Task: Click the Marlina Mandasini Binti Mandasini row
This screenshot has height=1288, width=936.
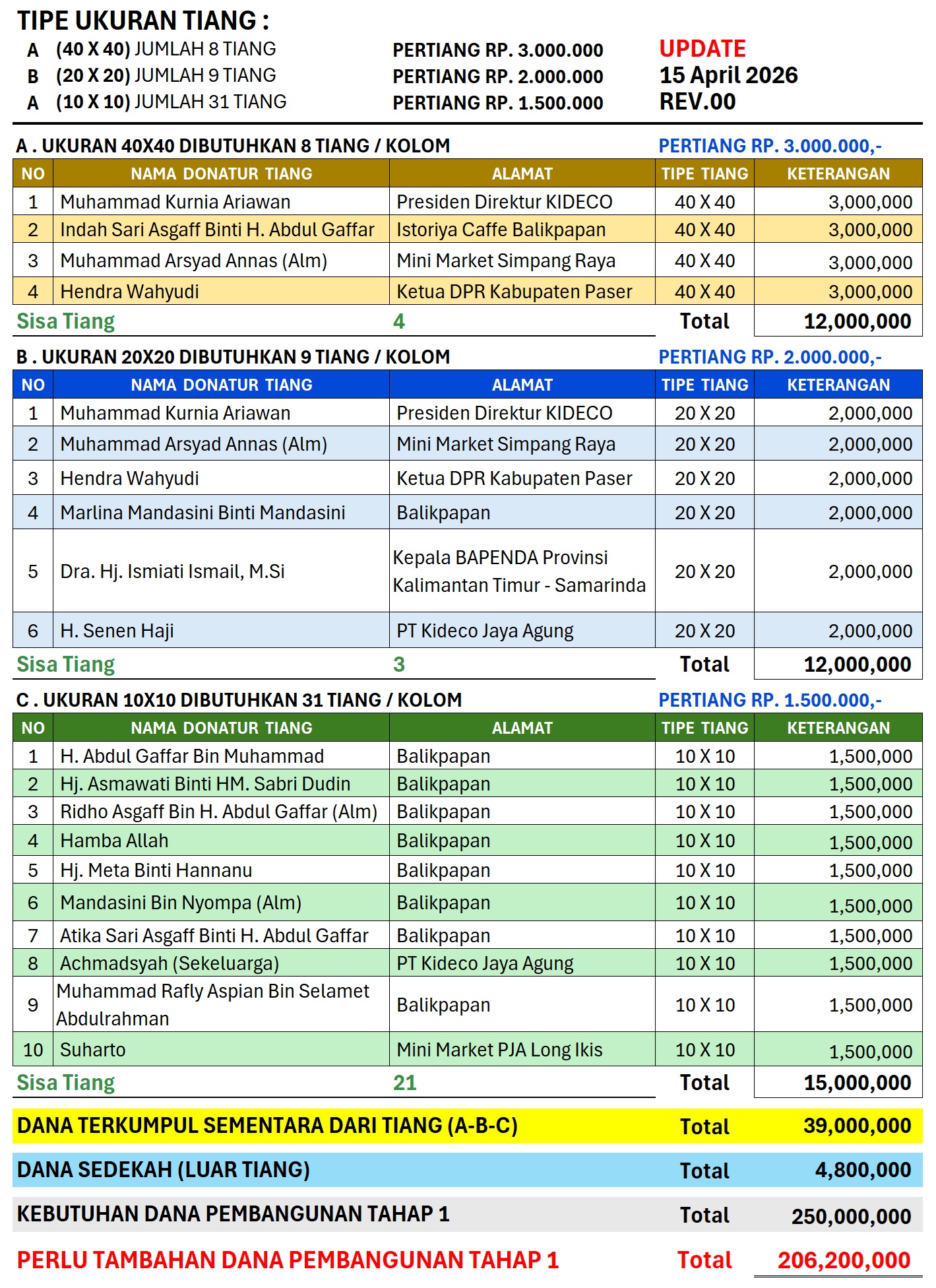Action: point(203,513)
